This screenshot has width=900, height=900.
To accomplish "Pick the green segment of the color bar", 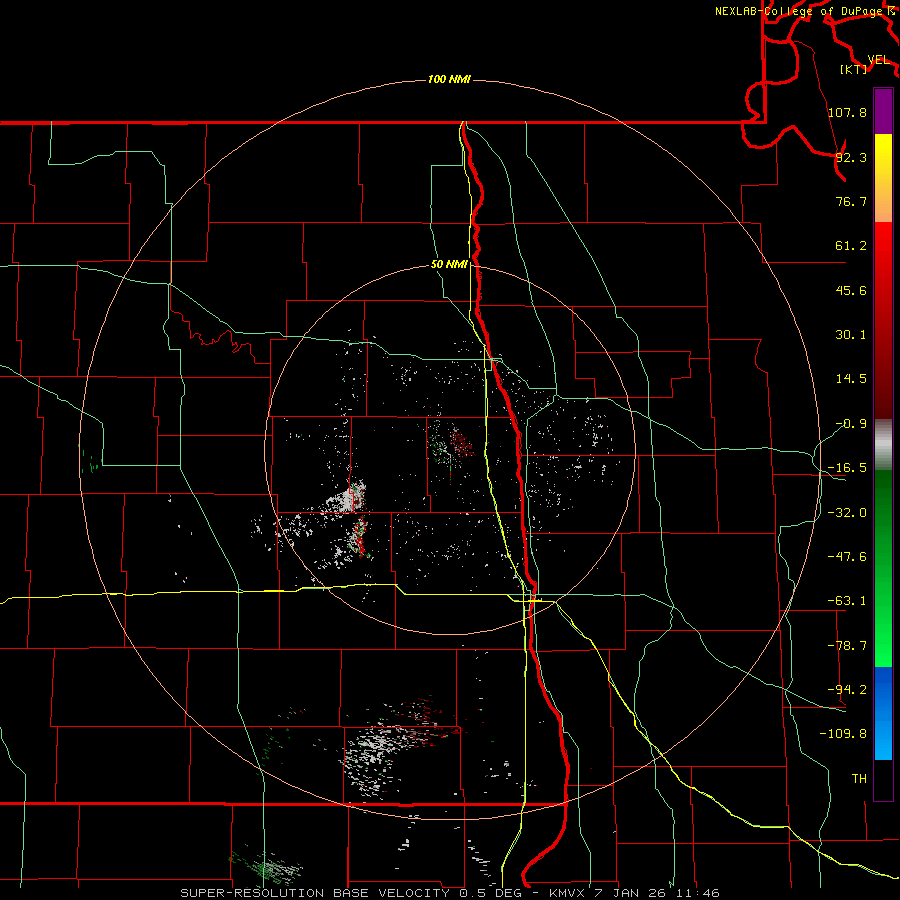I will pos(883,568).
